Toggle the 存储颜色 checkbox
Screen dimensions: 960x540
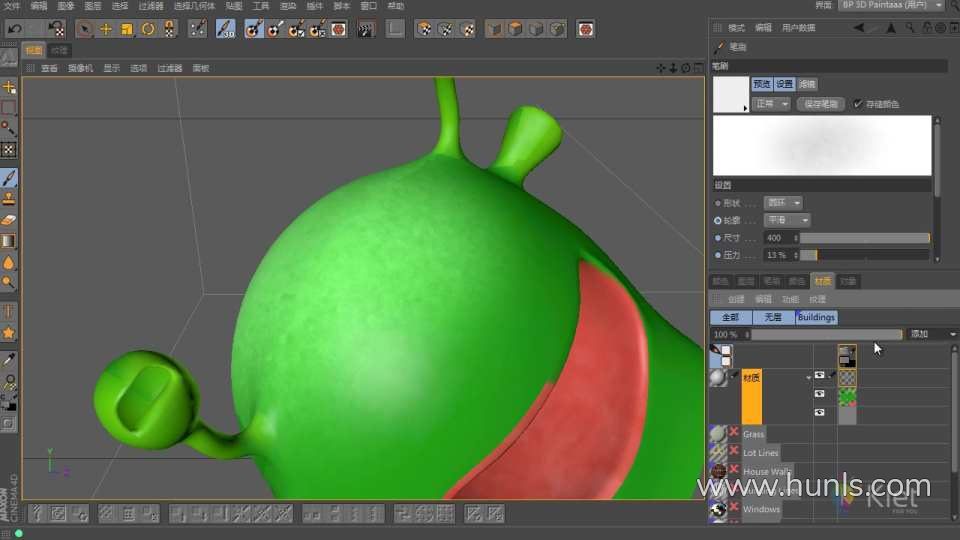click(x=858, y=103)
